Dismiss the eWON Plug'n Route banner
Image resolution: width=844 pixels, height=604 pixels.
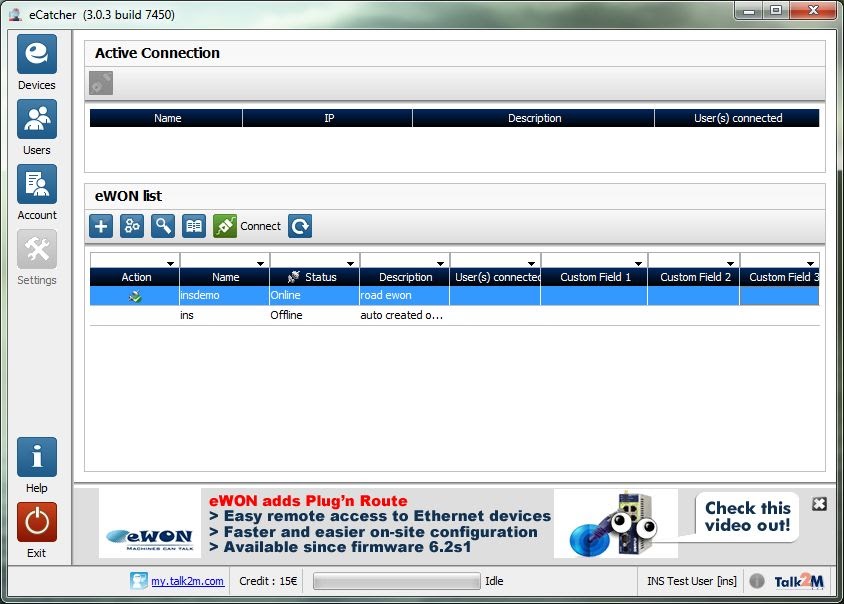coord(820,504)
